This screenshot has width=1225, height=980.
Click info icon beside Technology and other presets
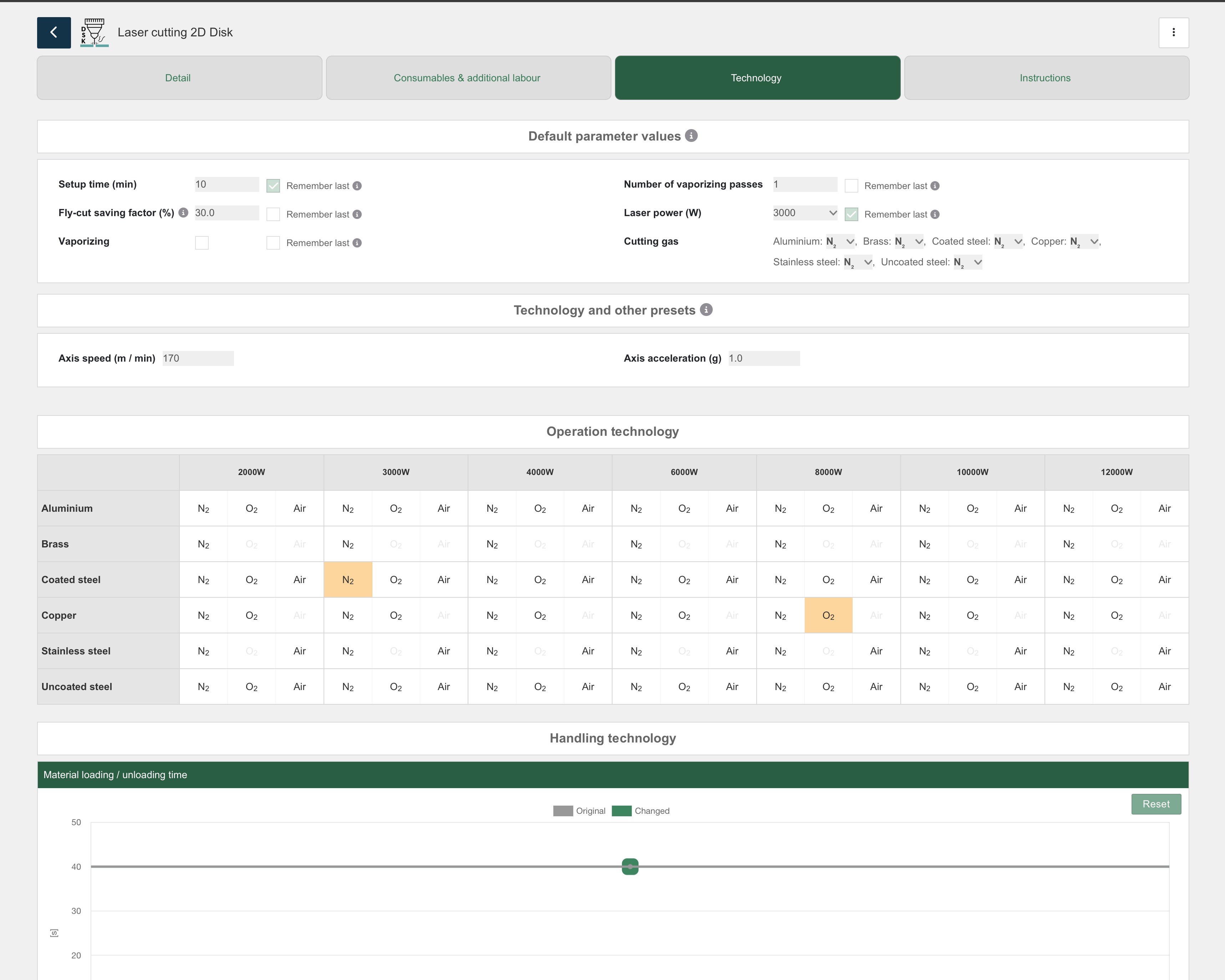click(x=706, y=310)
